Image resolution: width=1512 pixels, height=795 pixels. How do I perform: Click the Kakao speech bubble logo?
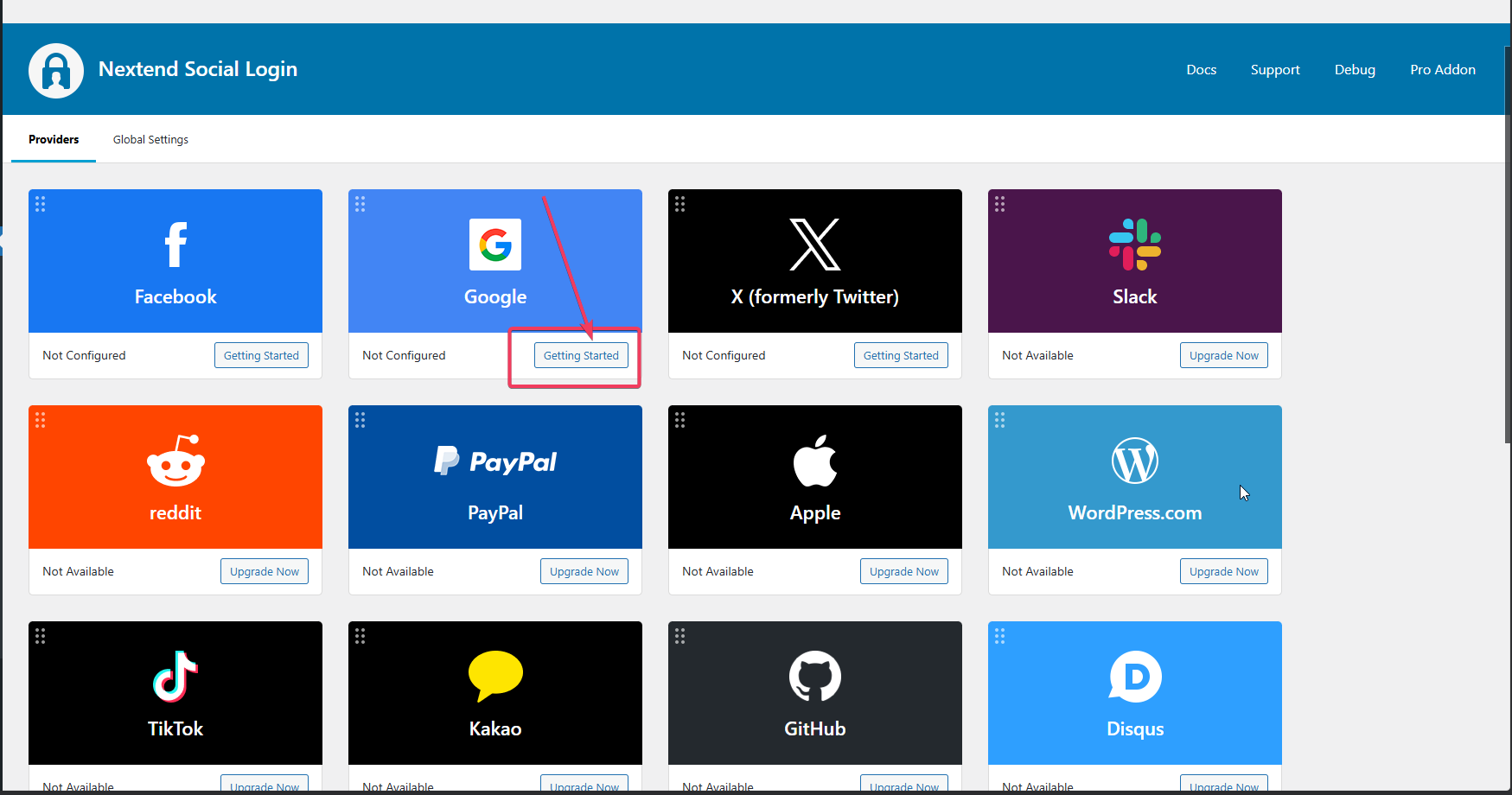point(495,677)
